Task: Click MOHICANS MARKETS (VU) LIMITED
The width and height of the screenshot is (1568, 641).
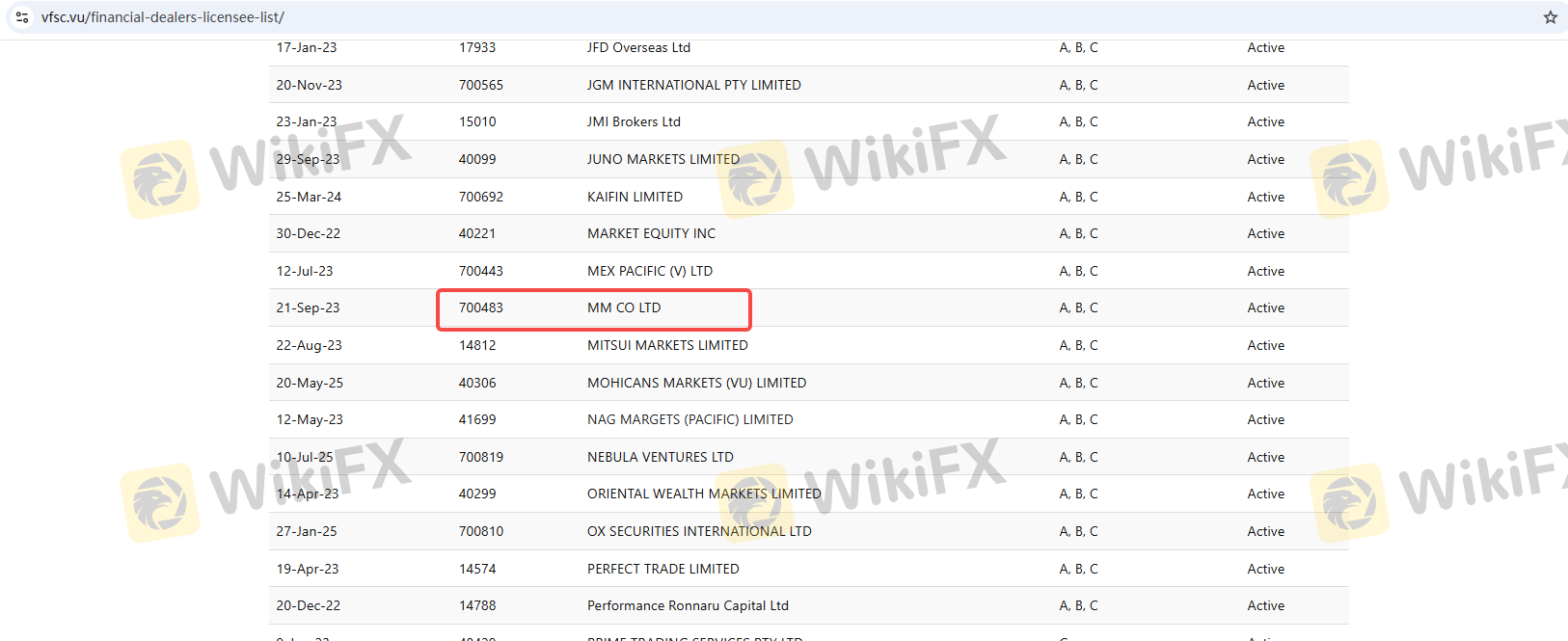Action: [x=696, y=384]
